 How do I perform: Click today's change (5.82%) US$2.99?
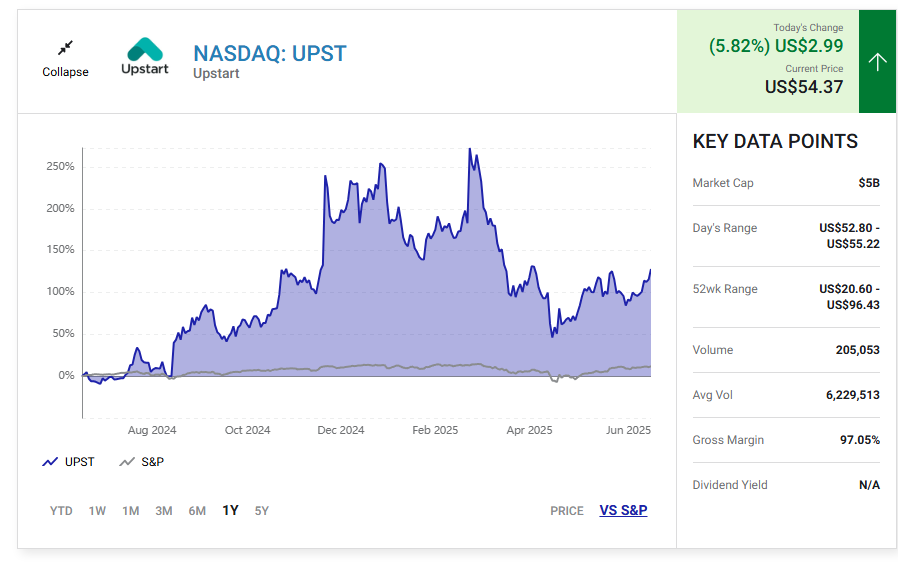776,46
